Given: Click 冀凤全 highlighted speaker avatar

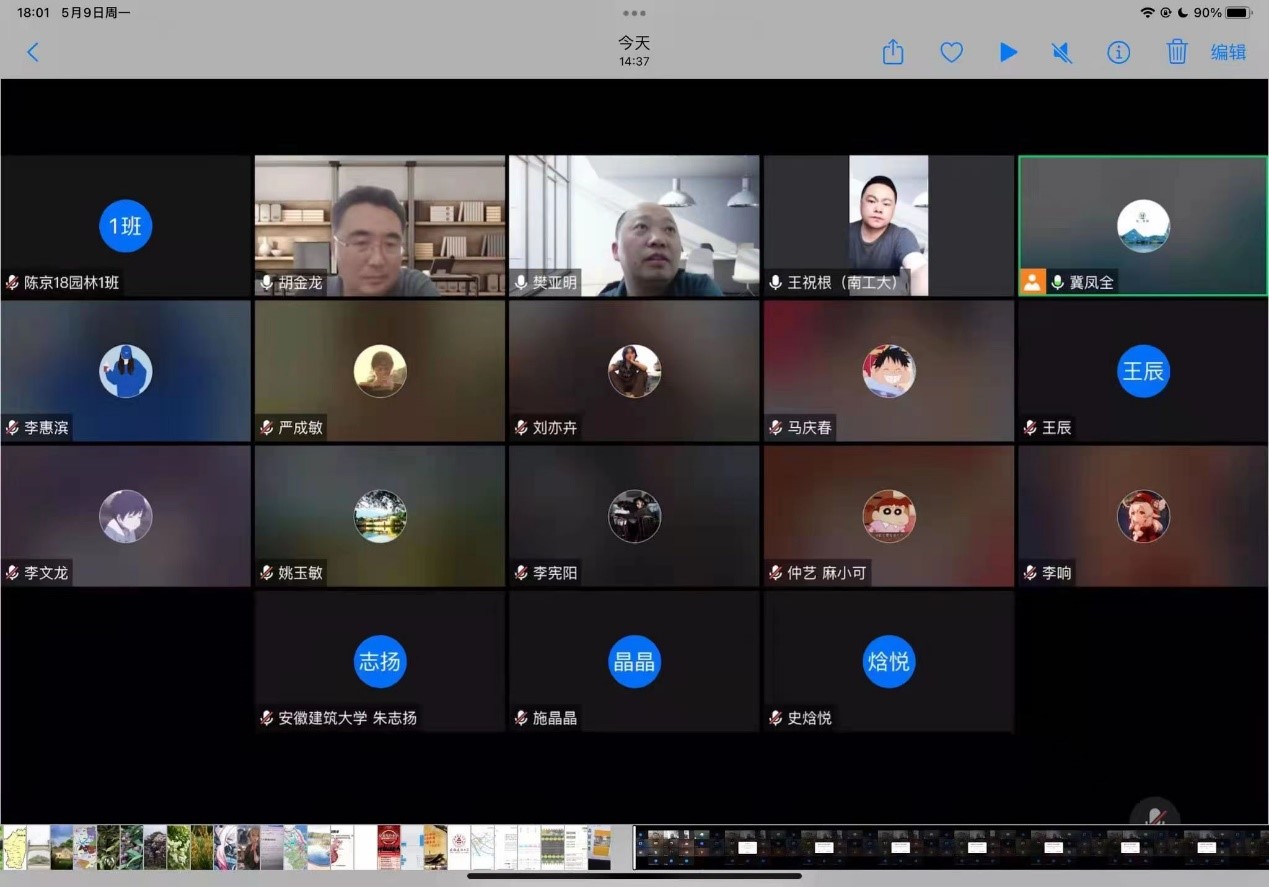Looking at the screenshot, I should 1143,226.
